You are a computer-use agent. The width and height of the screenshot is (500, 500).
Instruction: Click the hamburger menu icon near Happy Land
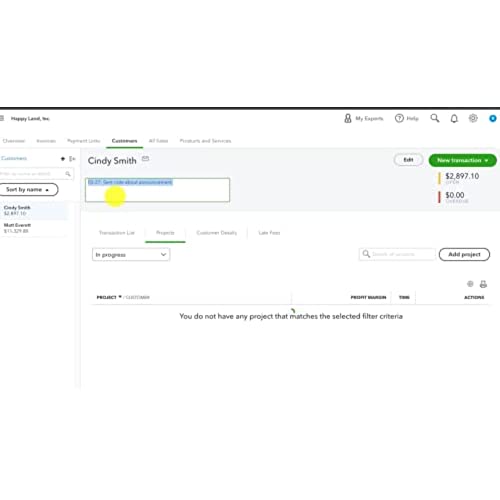[x=2, y=118]
